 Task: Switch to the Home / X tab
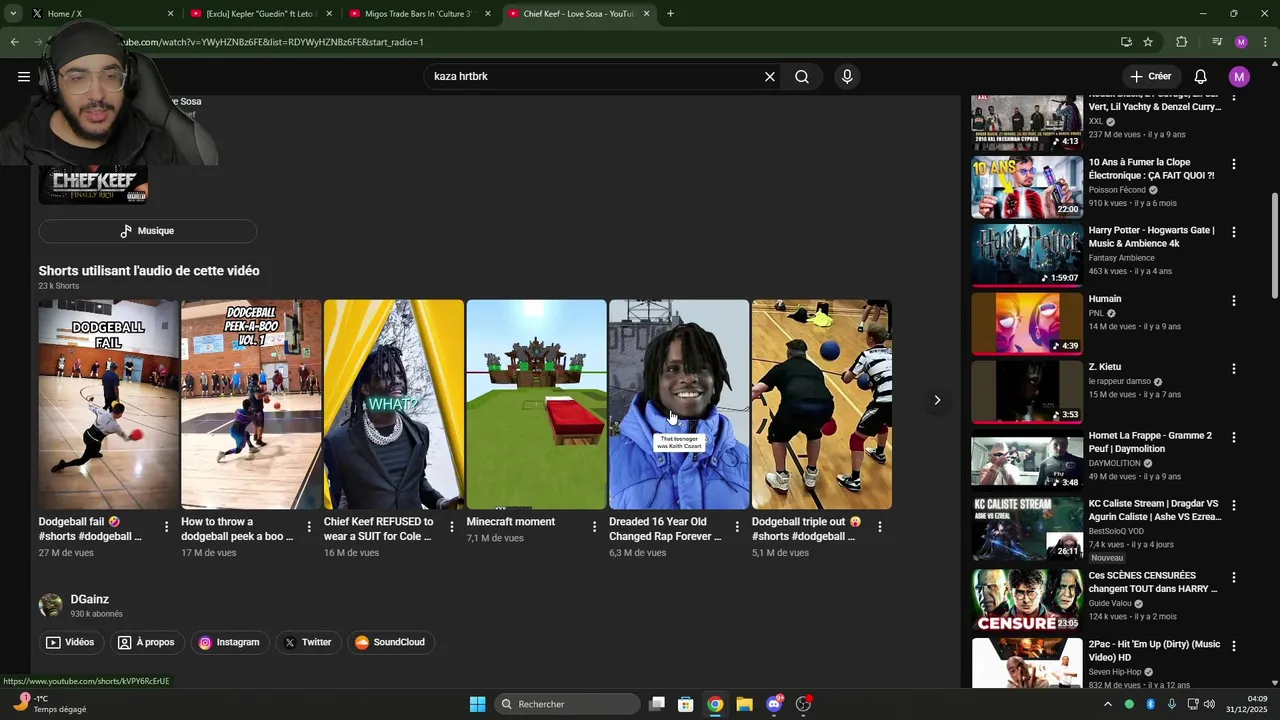click(100, 14)
